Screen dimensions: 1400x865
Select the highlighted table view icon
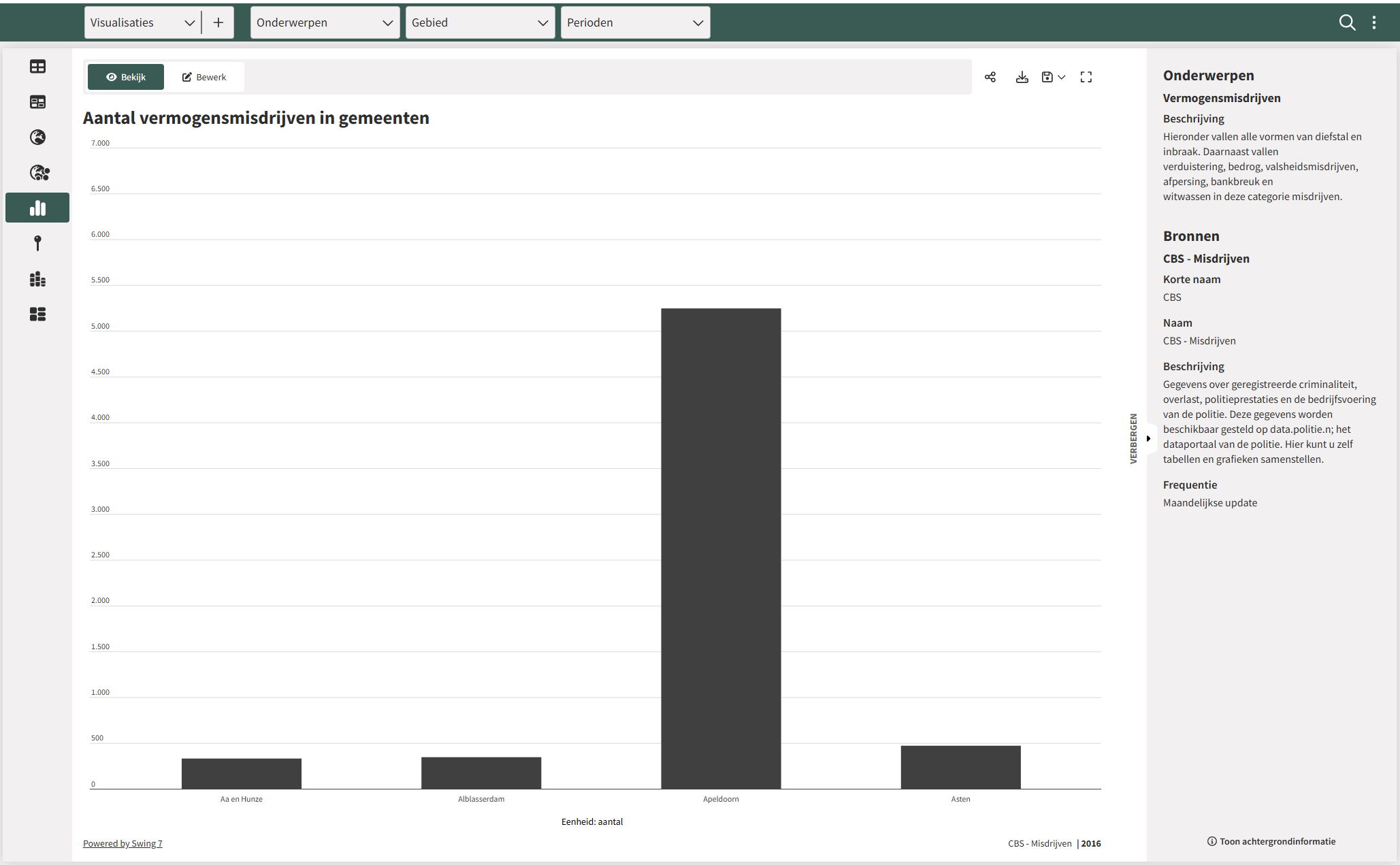(x=37, y=102)
